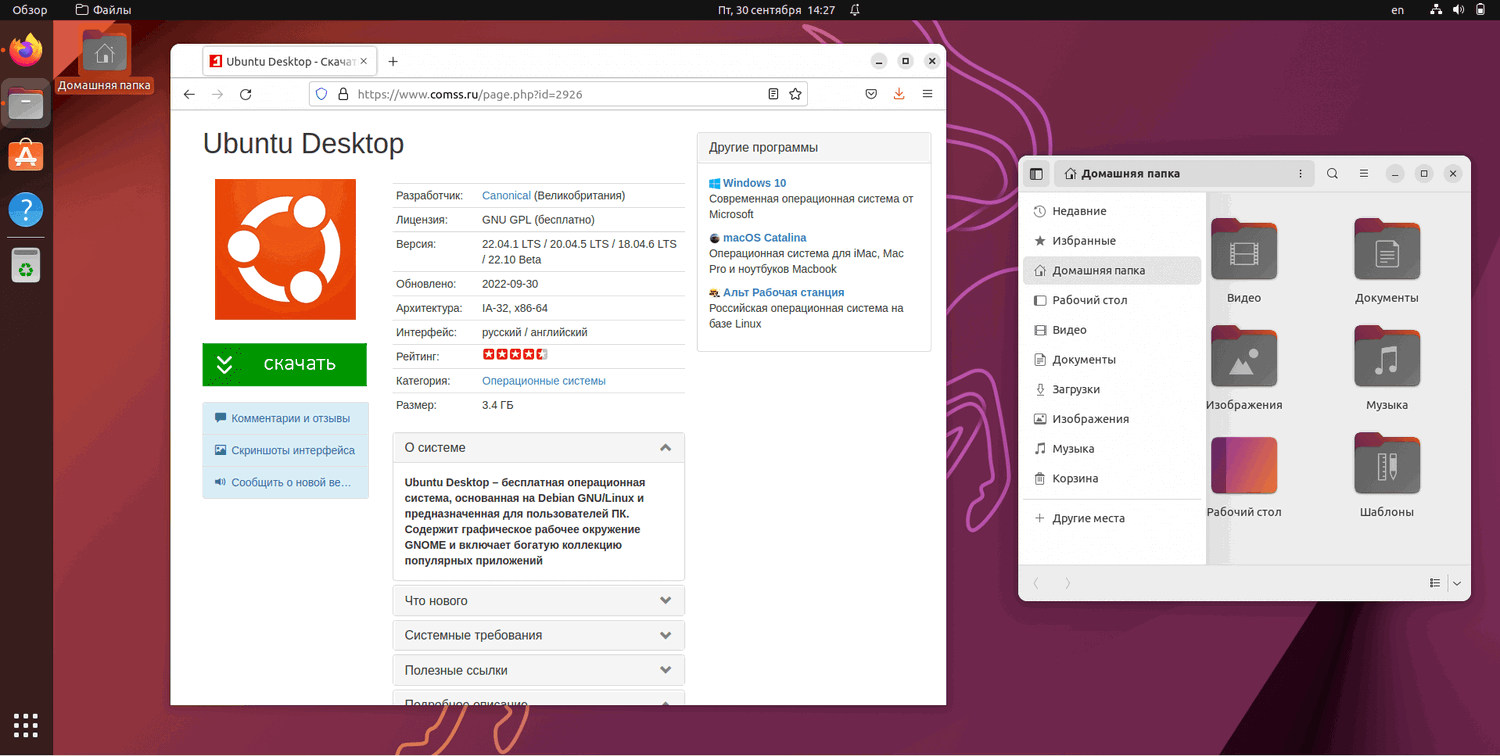Expand the Системные требования section
Screen dimensions: 1500x756
539,635
